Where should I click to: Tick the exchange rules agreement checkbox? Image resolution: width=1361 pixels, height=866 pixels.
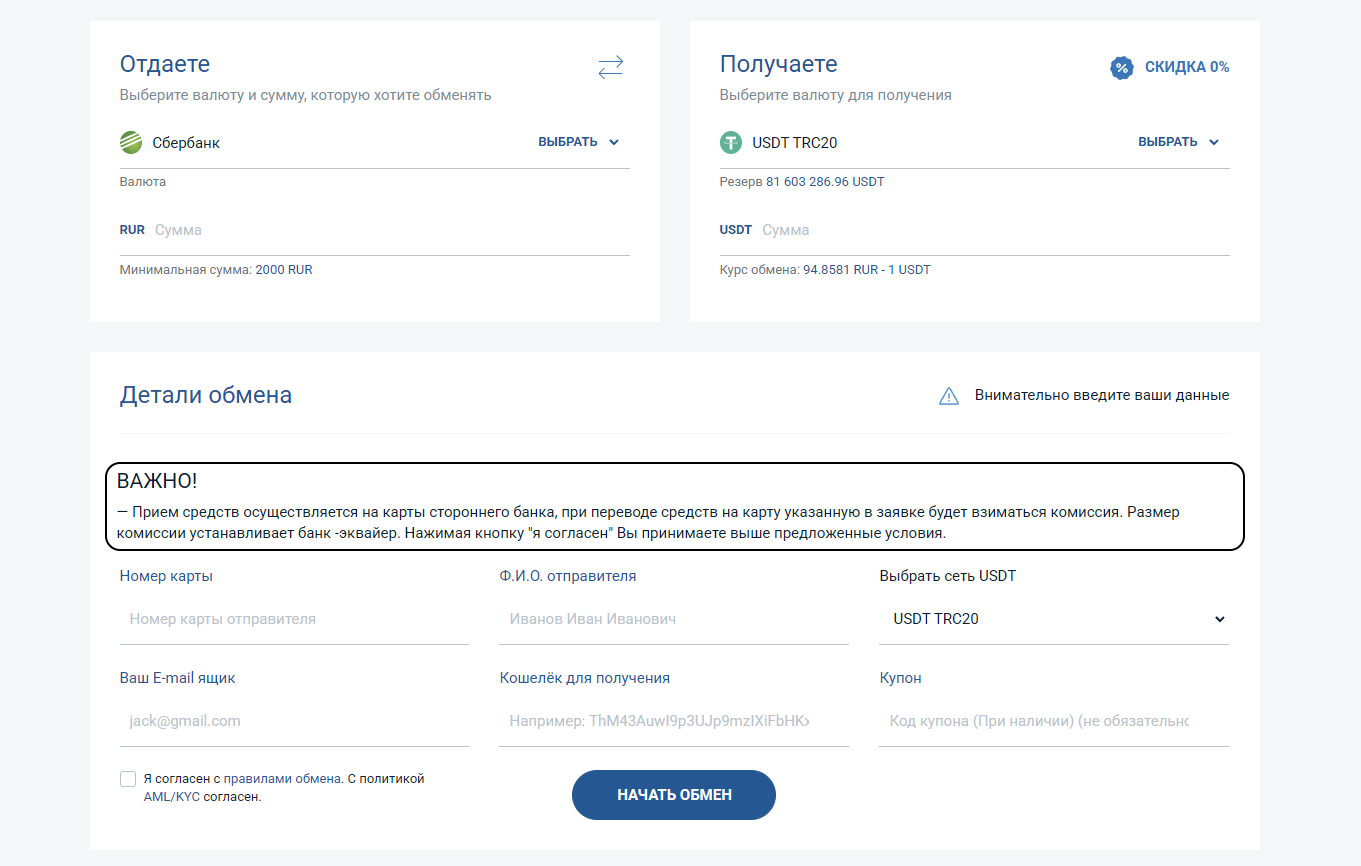tap(128, 779)
